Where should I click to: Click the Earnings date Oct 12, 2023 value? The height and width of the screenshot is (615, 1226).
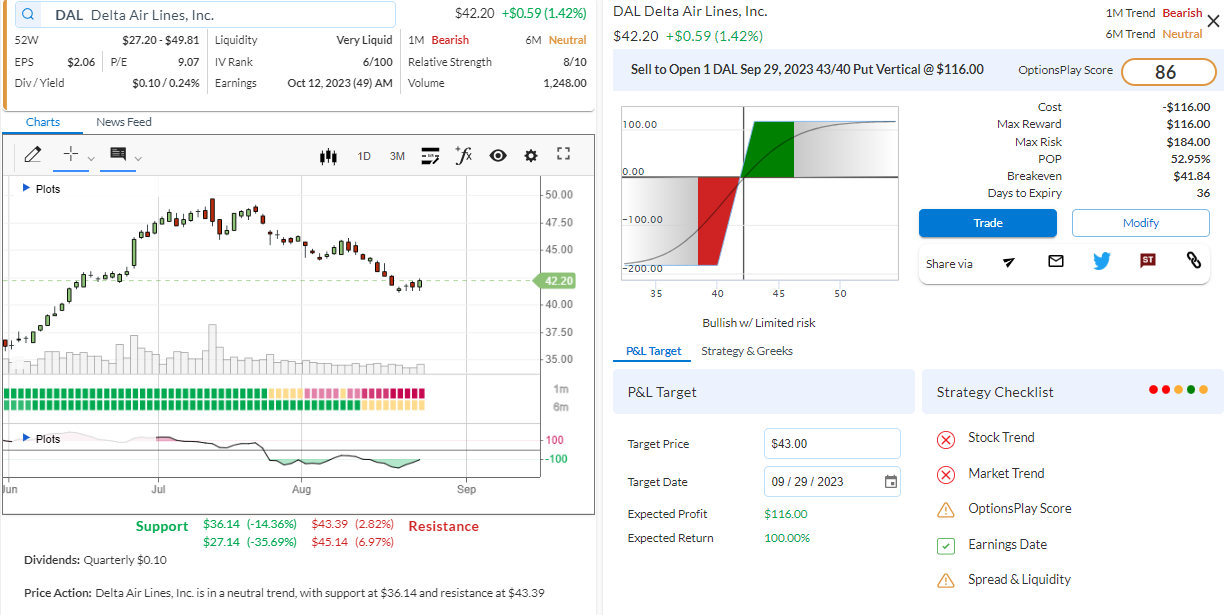(340, 83)
